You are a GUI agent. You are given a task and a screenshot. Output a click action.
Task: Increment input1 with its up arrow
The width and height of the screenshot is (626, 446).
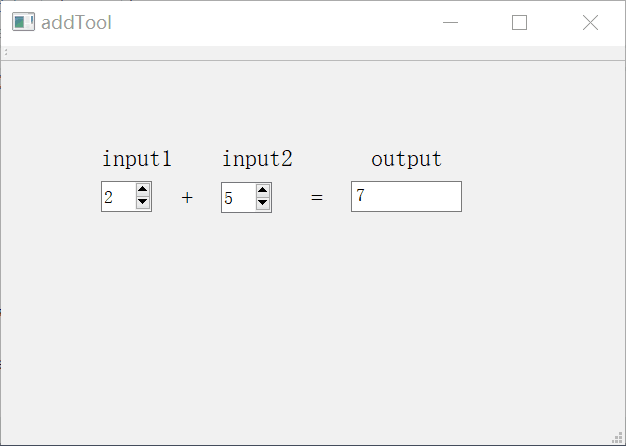point(142,190)
